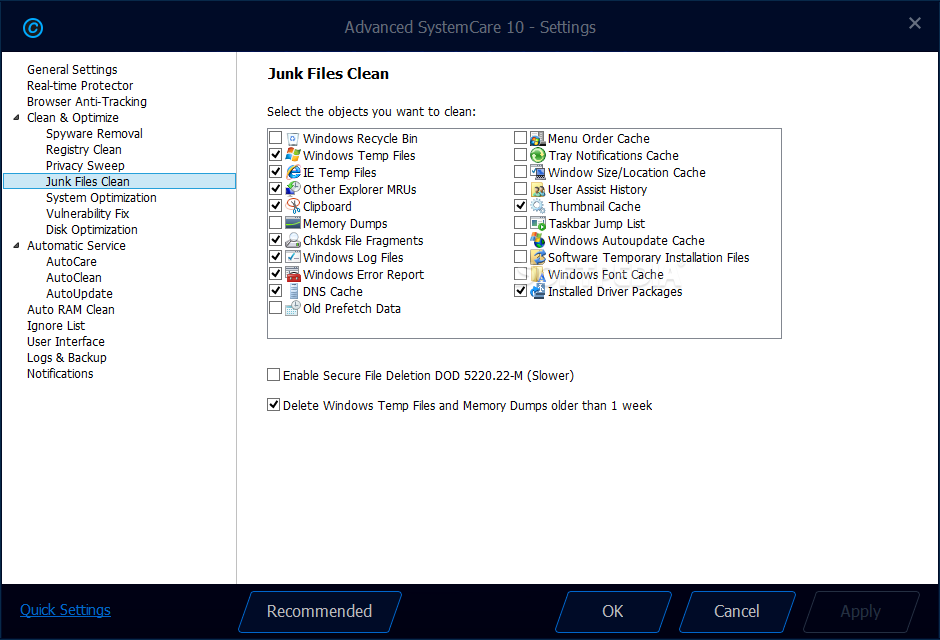Screen dimensions: 940x640
Task: Click the Windows Autoupdate Cache icon
Action: coord(538,240)
